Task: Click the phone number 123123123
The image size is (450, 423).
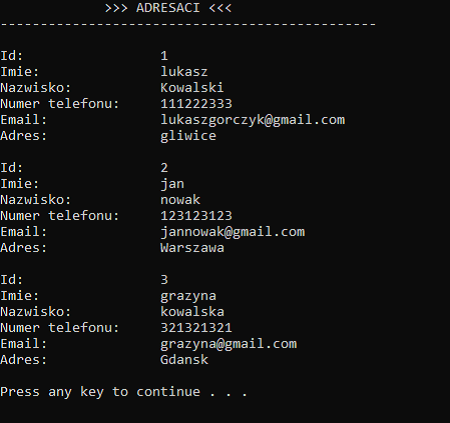Action: pos(196,216)
